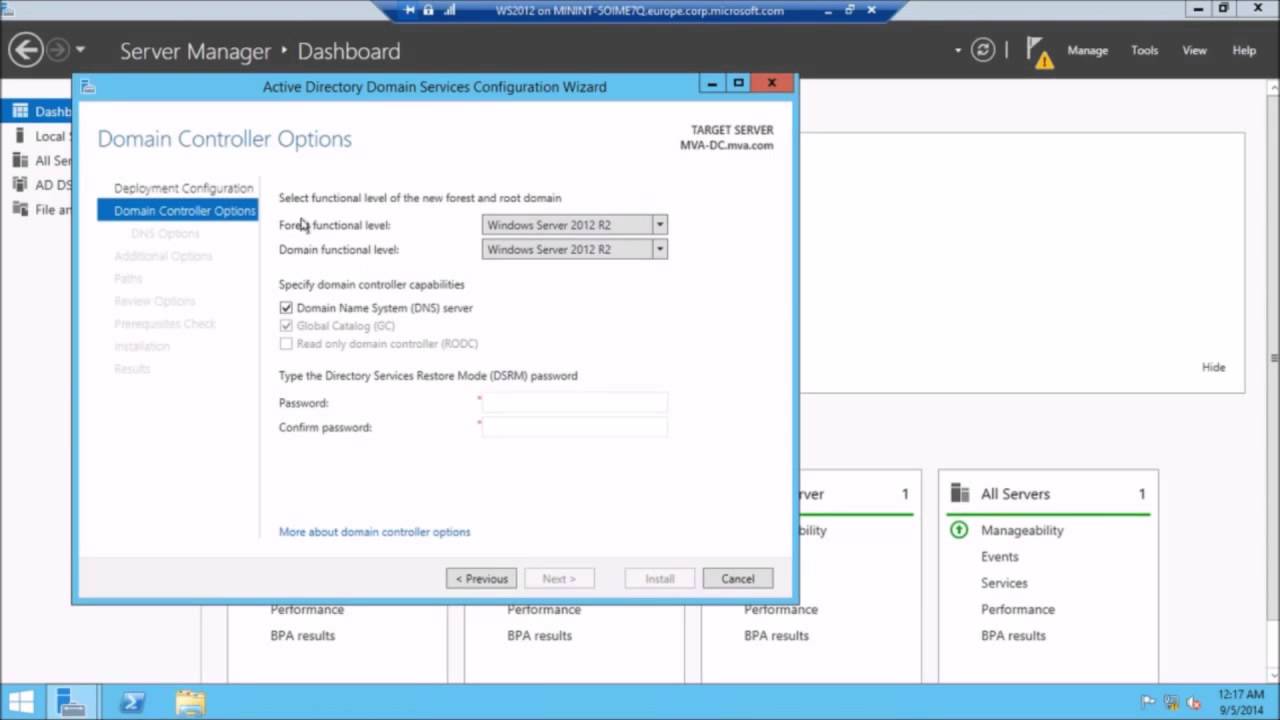Select the File and Storage Services sidebar icon

(20, 209)
